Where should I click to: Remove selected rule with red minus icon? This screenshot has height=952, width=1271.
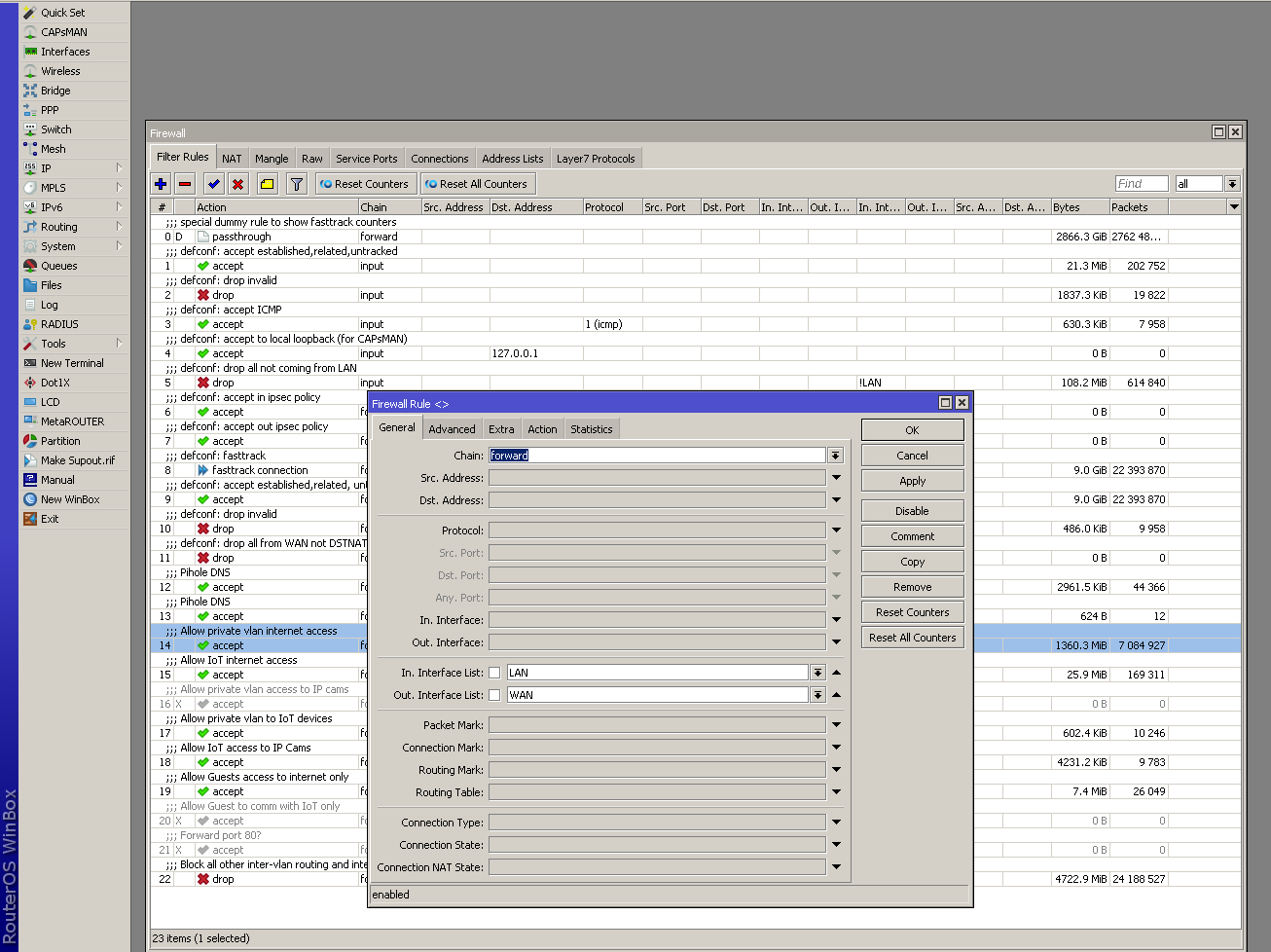185,183
